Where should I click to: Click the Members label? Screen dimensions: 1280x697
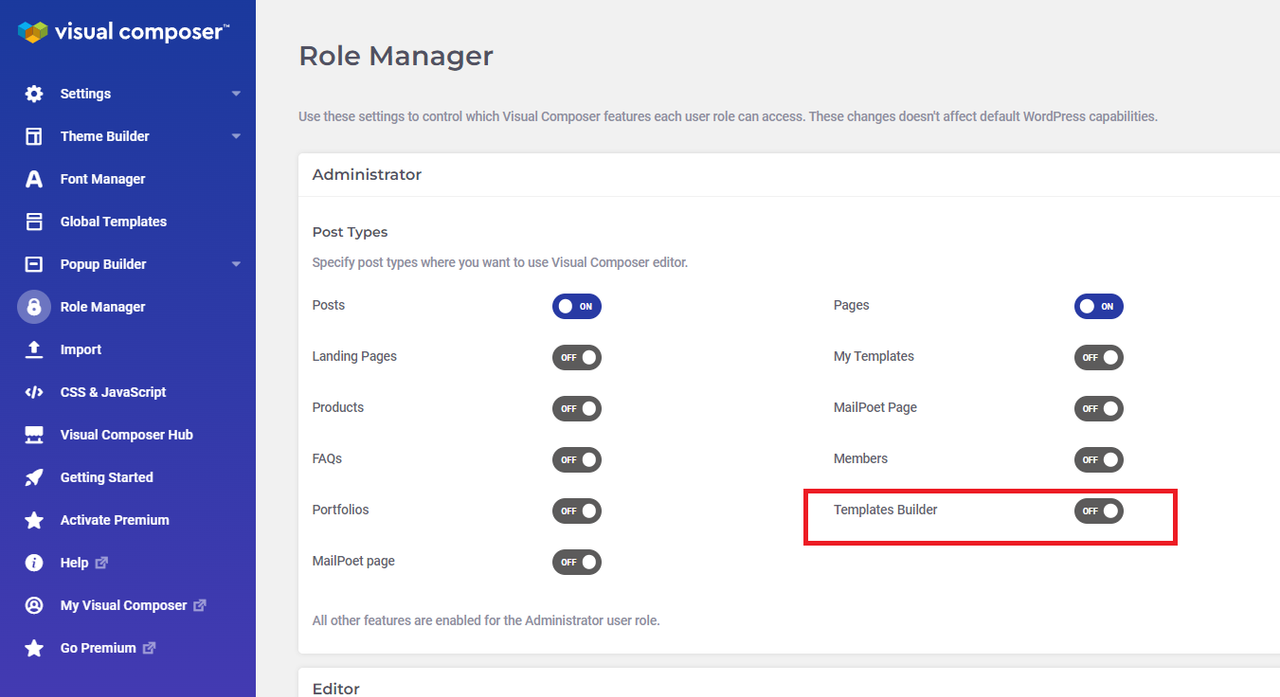click(x=861, y=458)
